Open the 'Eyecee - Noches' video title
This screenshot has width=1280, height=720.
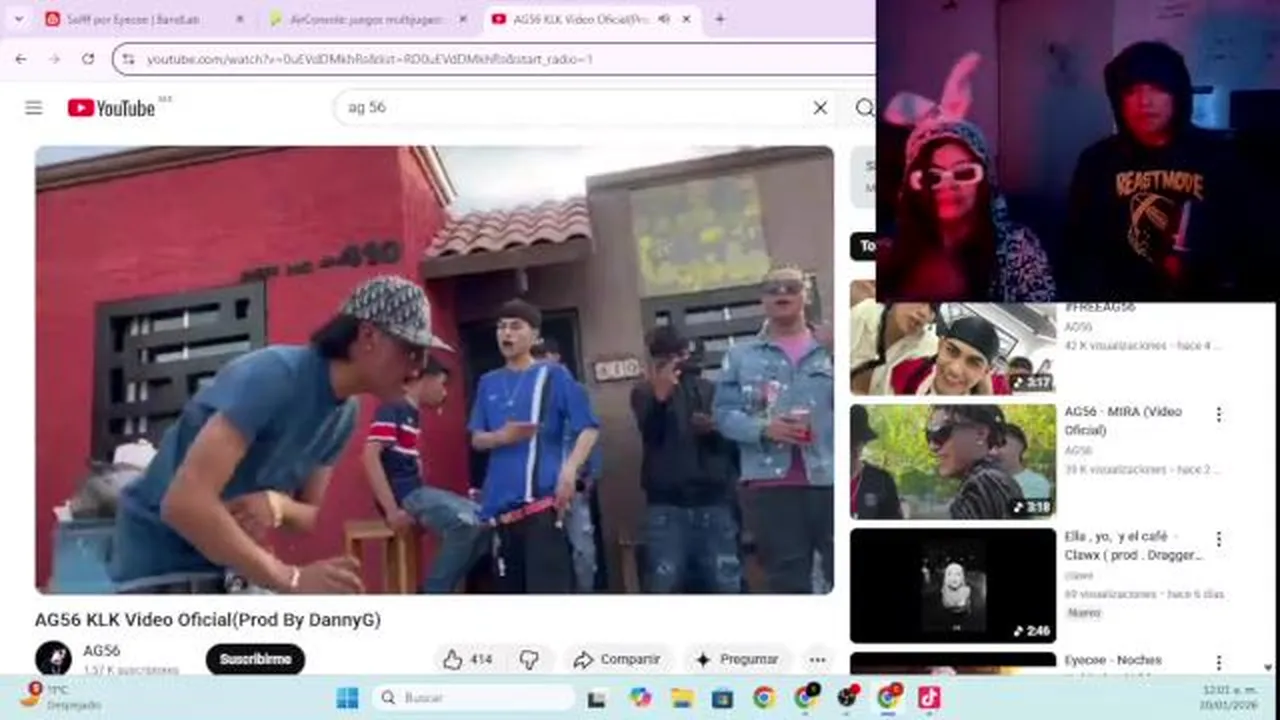pyautogui.click(x=1113, y=660)
